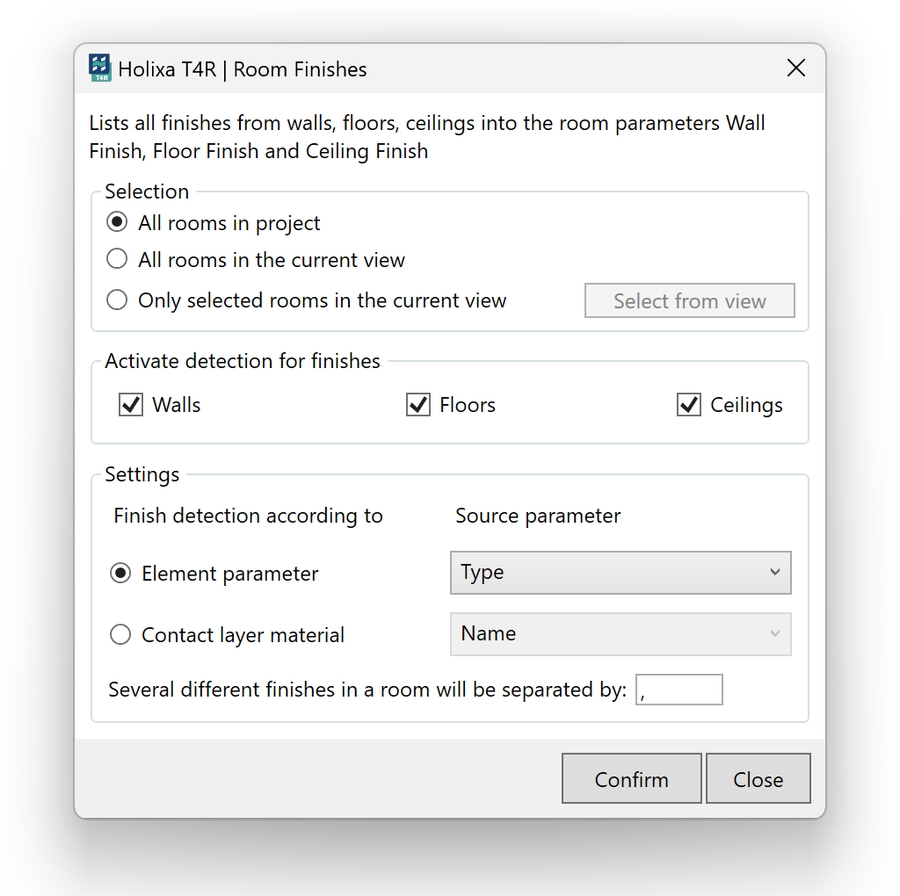900x896 pixels.
Task: Click the finishes separator text field
Action: click(x=679, y=690)
